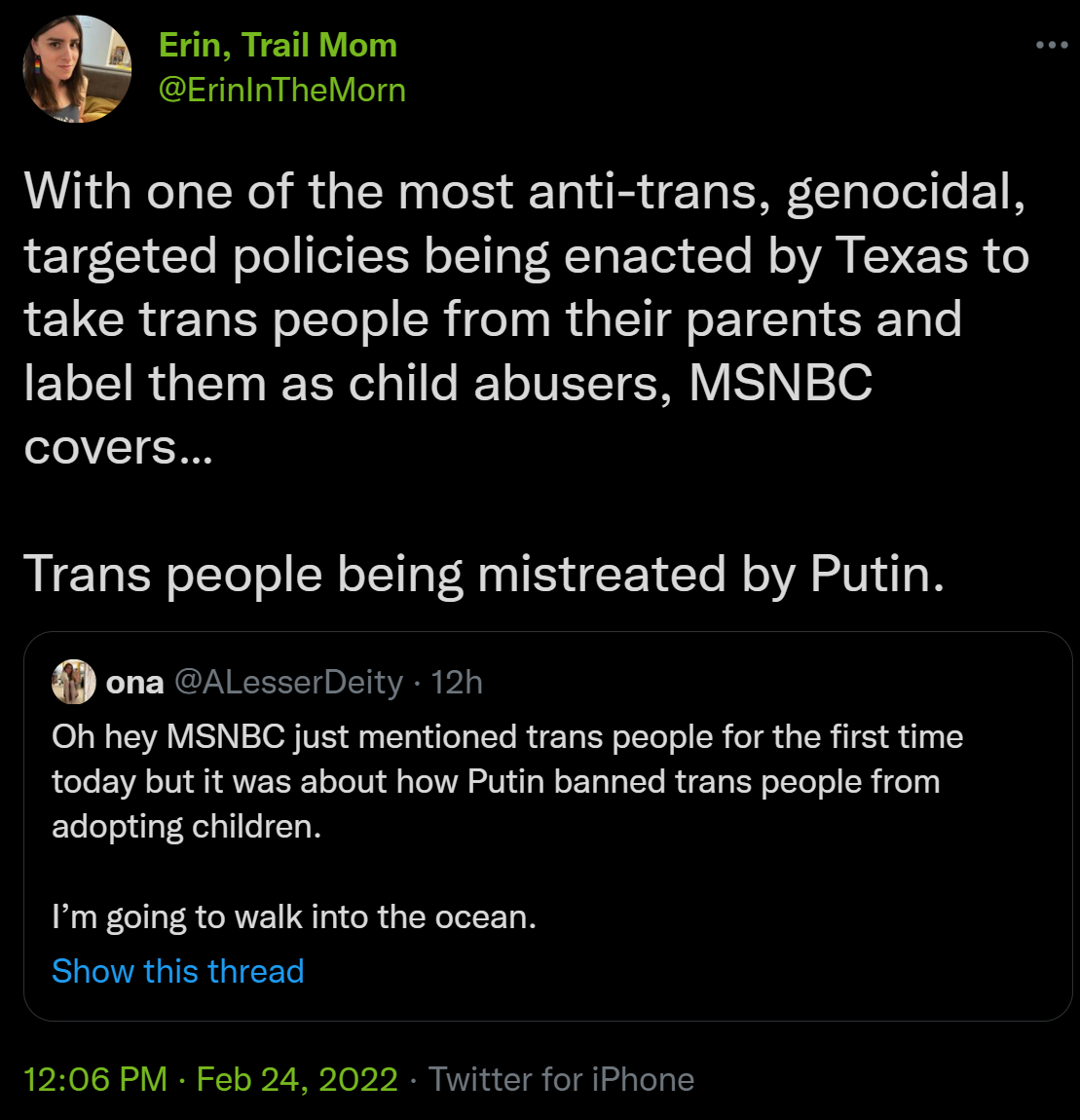Viewport: 1080px width, 1120px height.
Task: Click the first line "With one of the most anti-trans"
Action: 524,192
